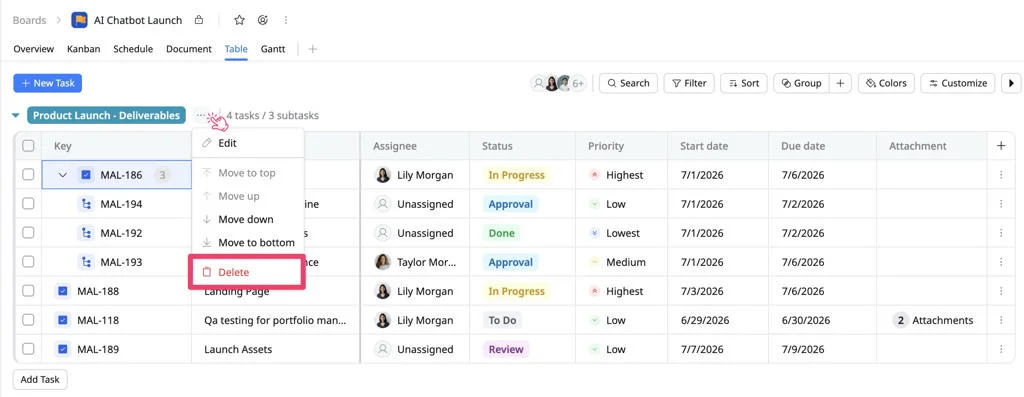The image size is (1024, 397).
Task: Add a column with plus icon
Action: [x=1001, y=146]
